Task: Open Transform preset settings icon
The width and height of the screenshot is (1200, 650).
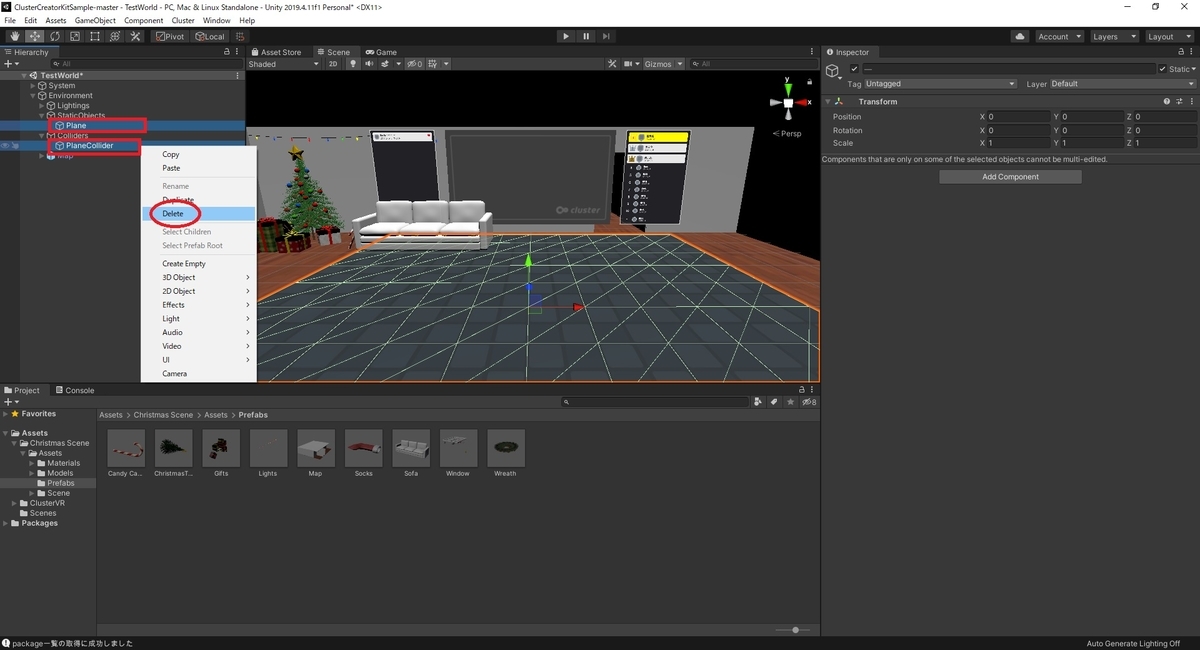Action: [1179, 101]
